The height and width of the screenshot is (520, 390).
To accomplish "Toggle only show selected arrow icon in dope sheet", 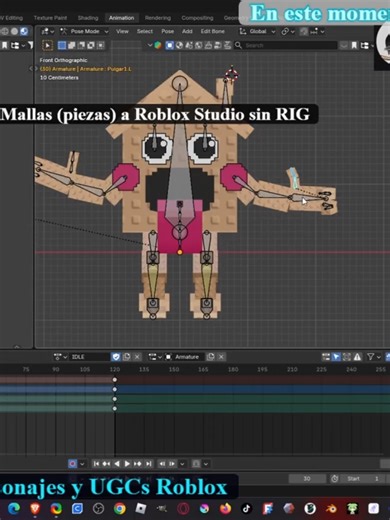I will pyautogui.click(x=336, y=357).
